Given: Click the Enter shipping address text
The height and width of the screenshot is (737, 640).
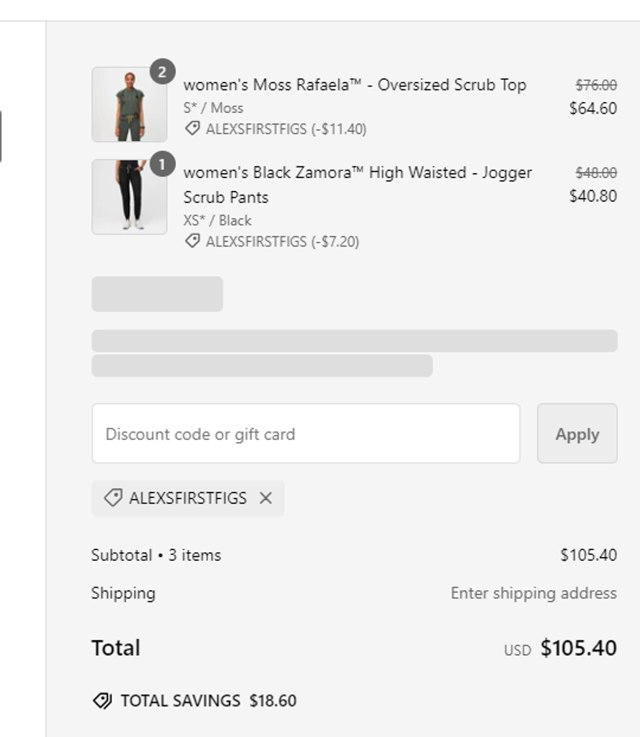Looking at the screenshot, I should pyautogui.click(x=533, y=593).
